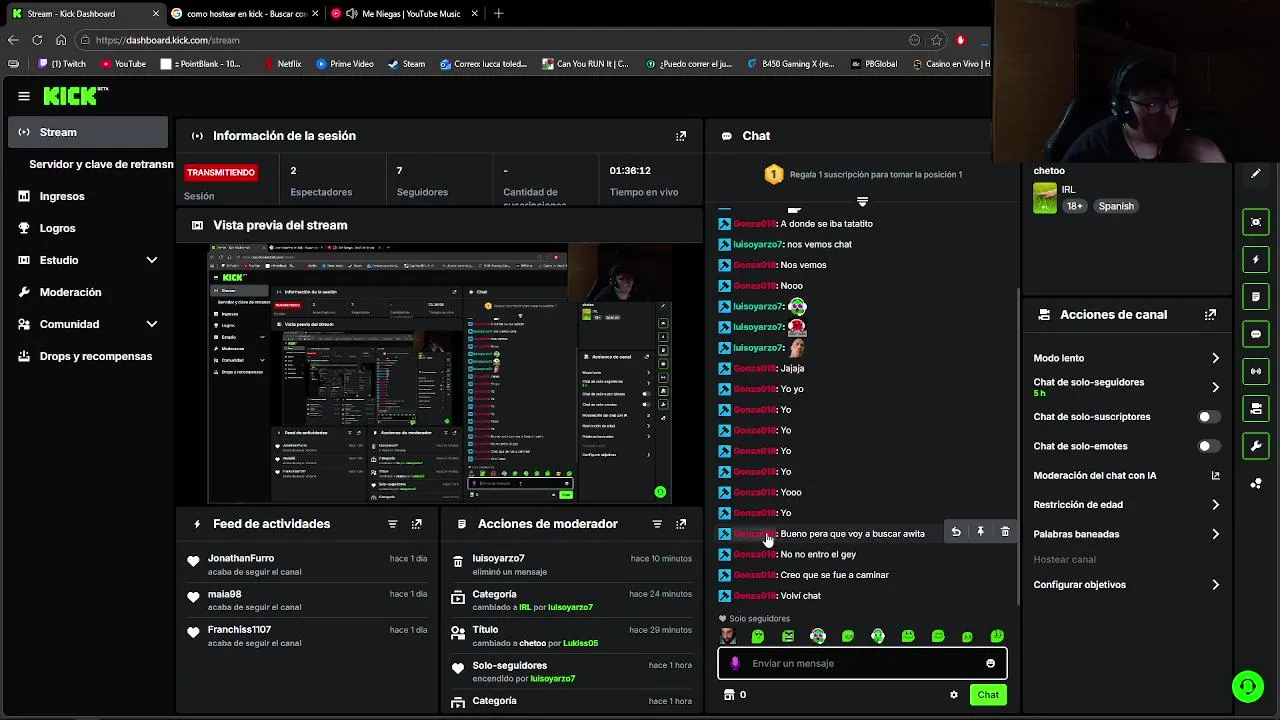
Task: Pop out the Información de la sesión panel
Action: (x=681, y=136)
